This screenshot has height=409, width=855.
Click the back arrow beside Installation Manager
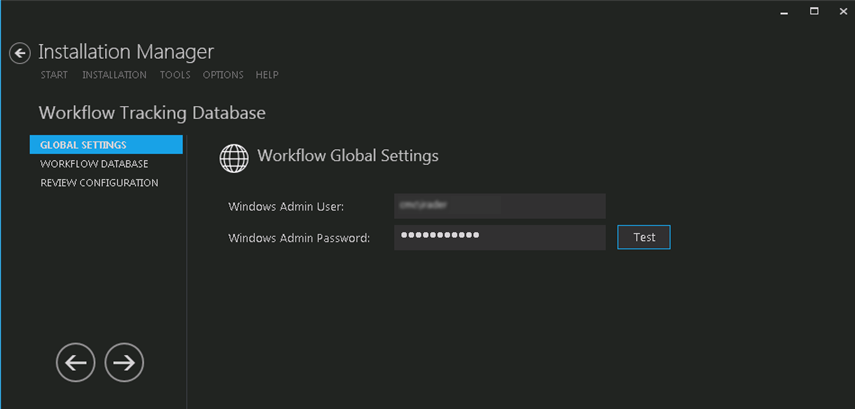[20, 53]
